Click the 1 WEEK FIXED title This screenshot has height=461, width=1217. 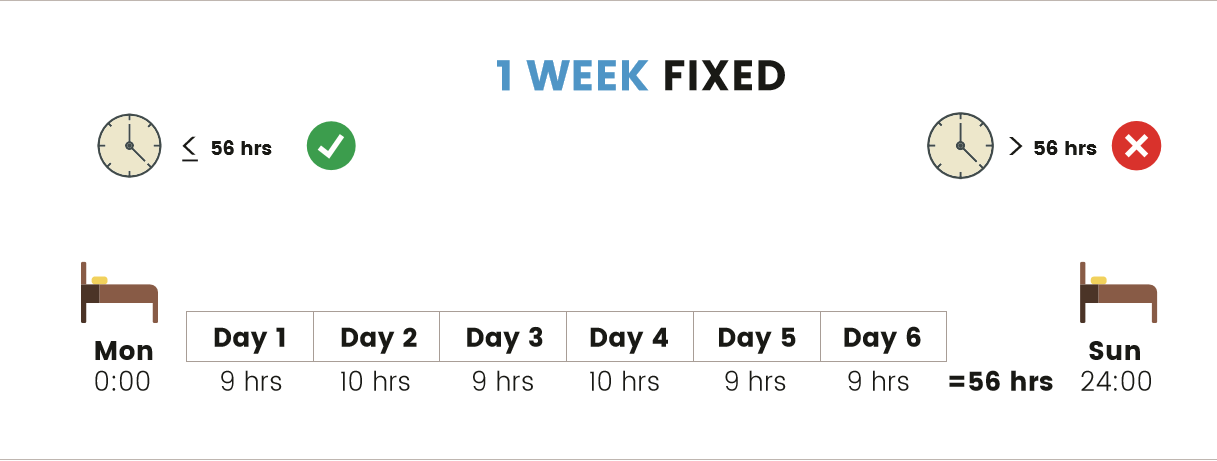(641, 76)
